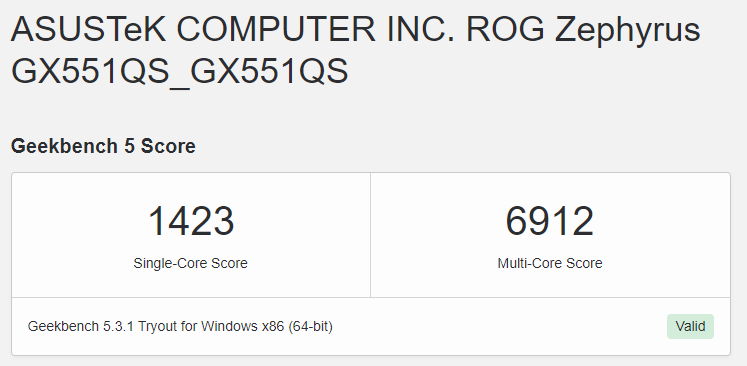
Task: Click the green Valid badge
Action: 690,326
